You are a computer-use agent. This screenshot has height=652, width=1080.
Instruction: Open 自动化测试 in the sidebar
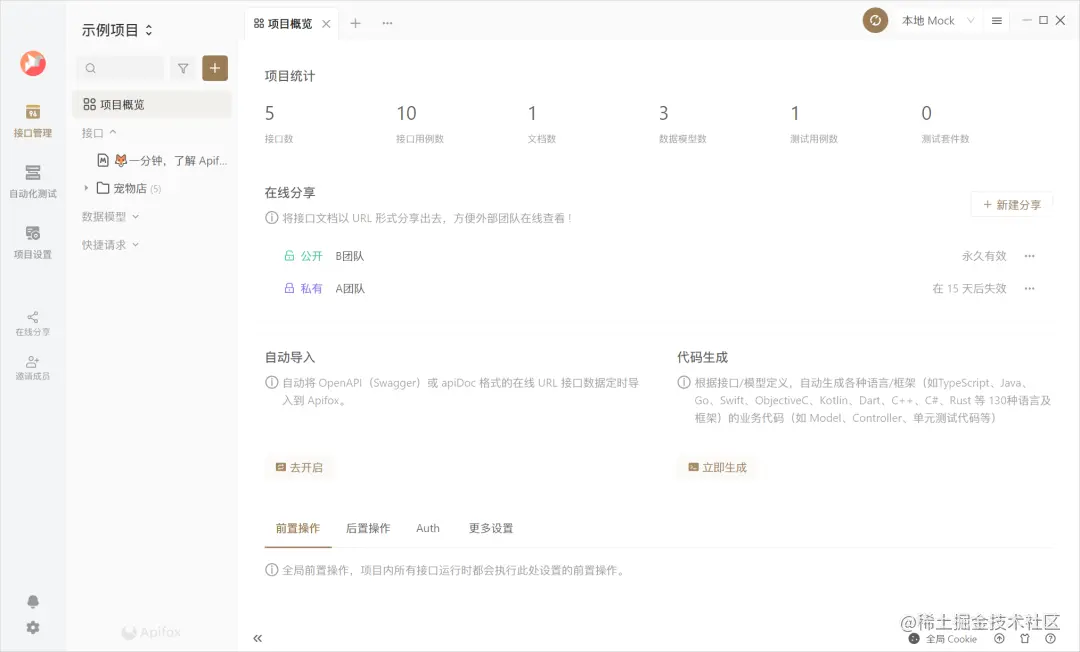pos(32,181)
